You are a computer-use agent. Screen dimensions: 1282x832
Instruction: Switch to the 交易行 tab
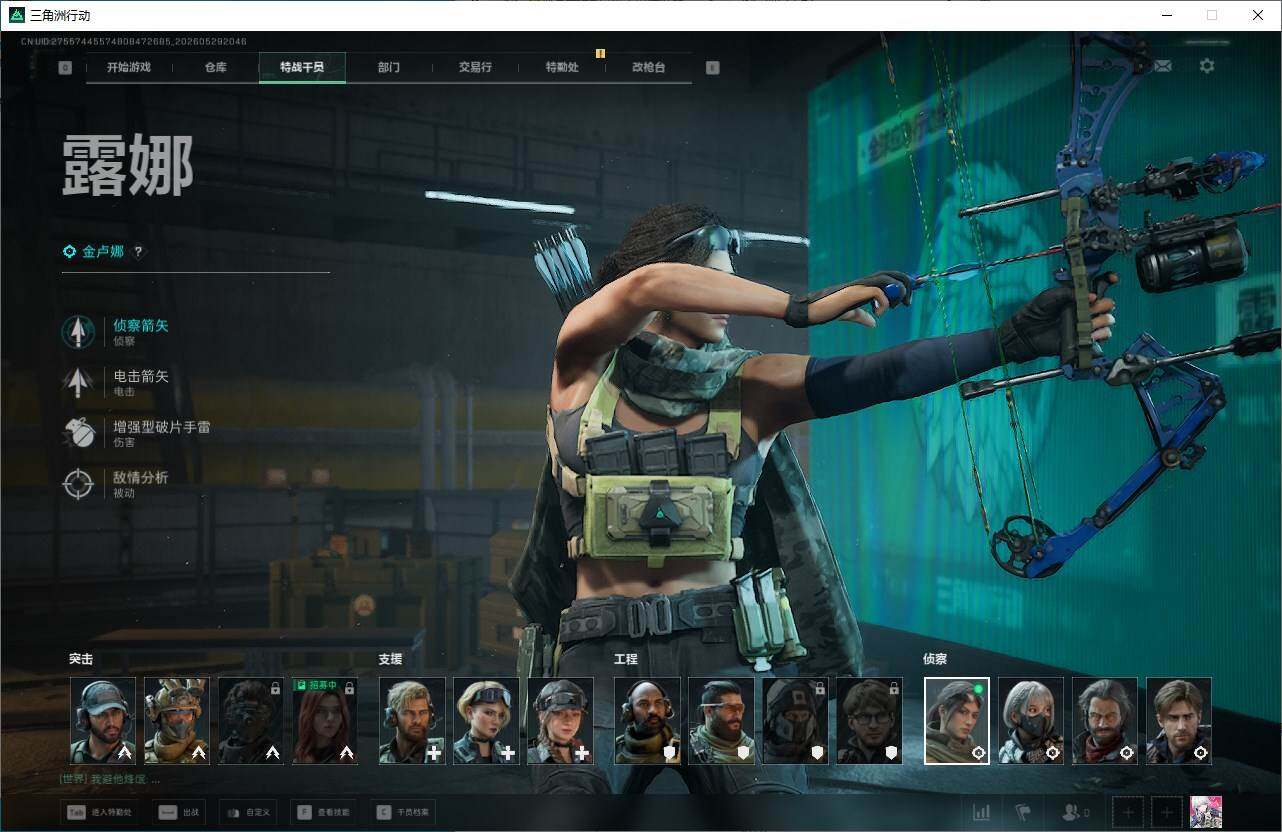coord(475,67)
